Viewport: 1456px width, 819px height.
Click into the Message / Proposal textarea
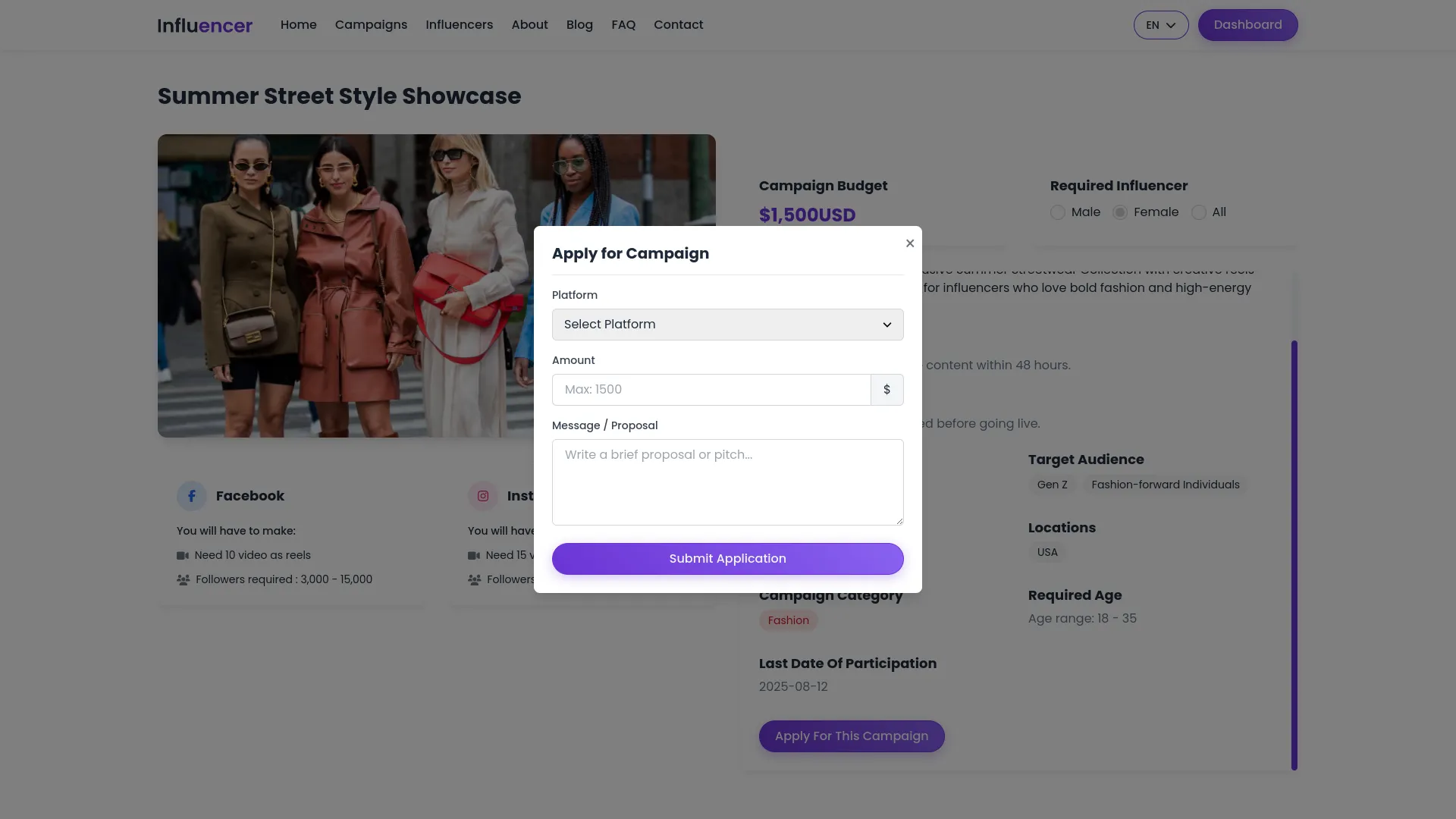[727, 482]
